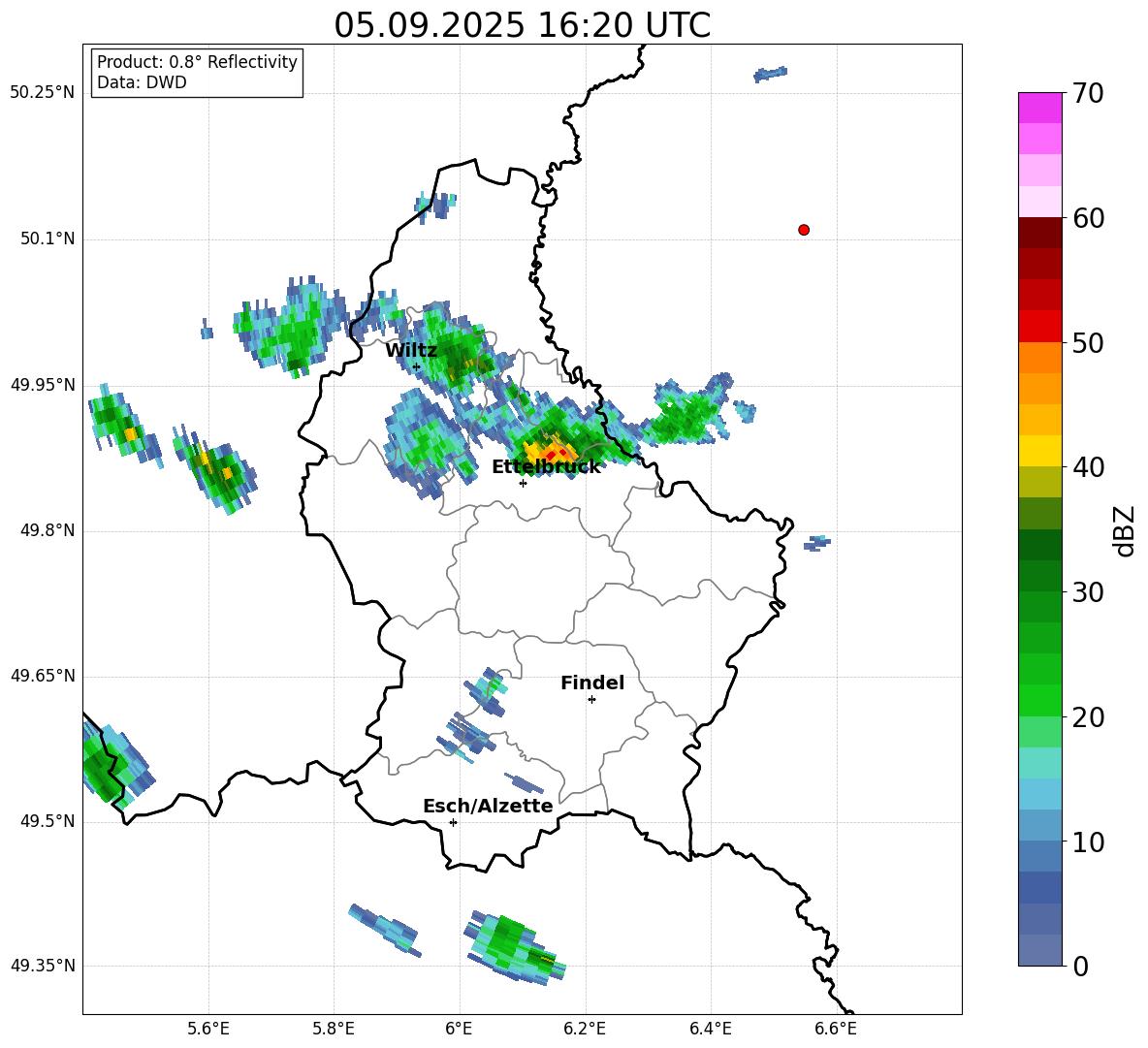Click the 10 tick on the colorbar
The height and width of the screenshot is (1048, 1148).
click(1087, 842)
